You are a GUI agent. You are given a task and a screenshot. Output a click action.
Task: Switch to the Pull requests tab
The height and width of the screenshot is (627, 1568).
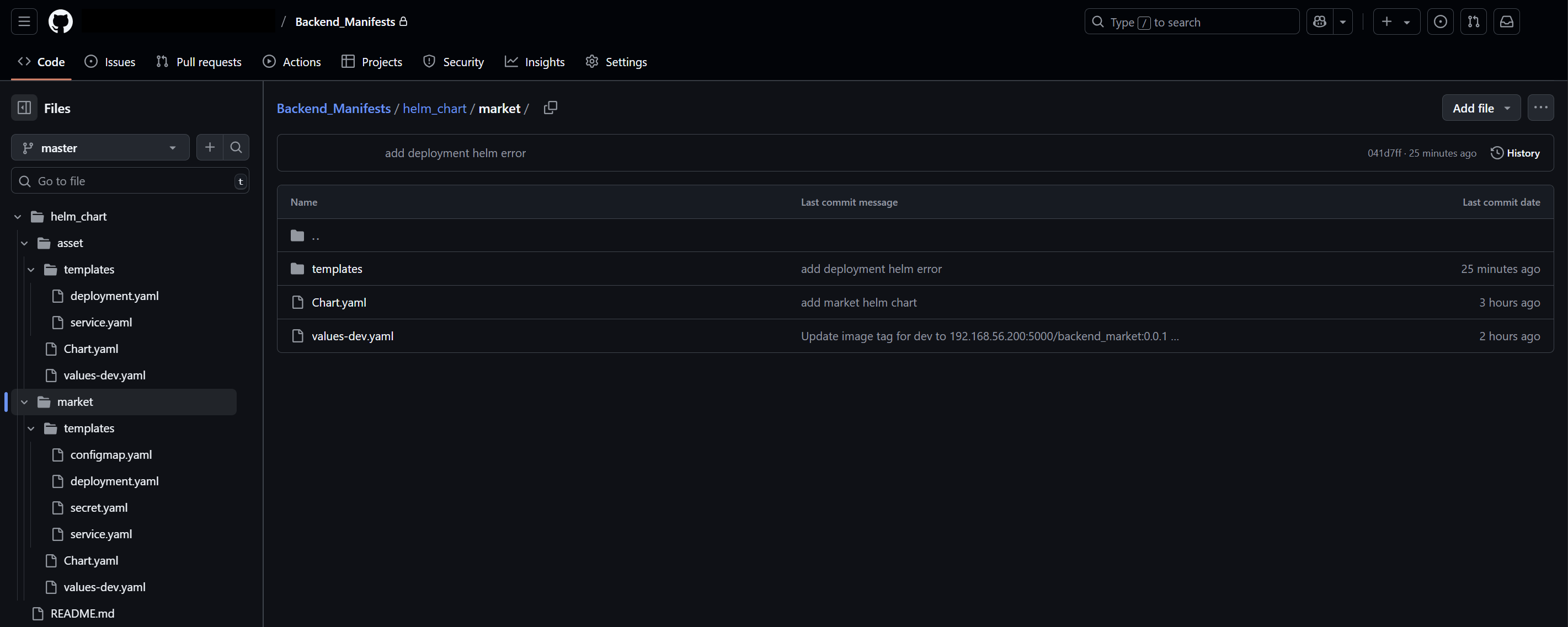199,62
